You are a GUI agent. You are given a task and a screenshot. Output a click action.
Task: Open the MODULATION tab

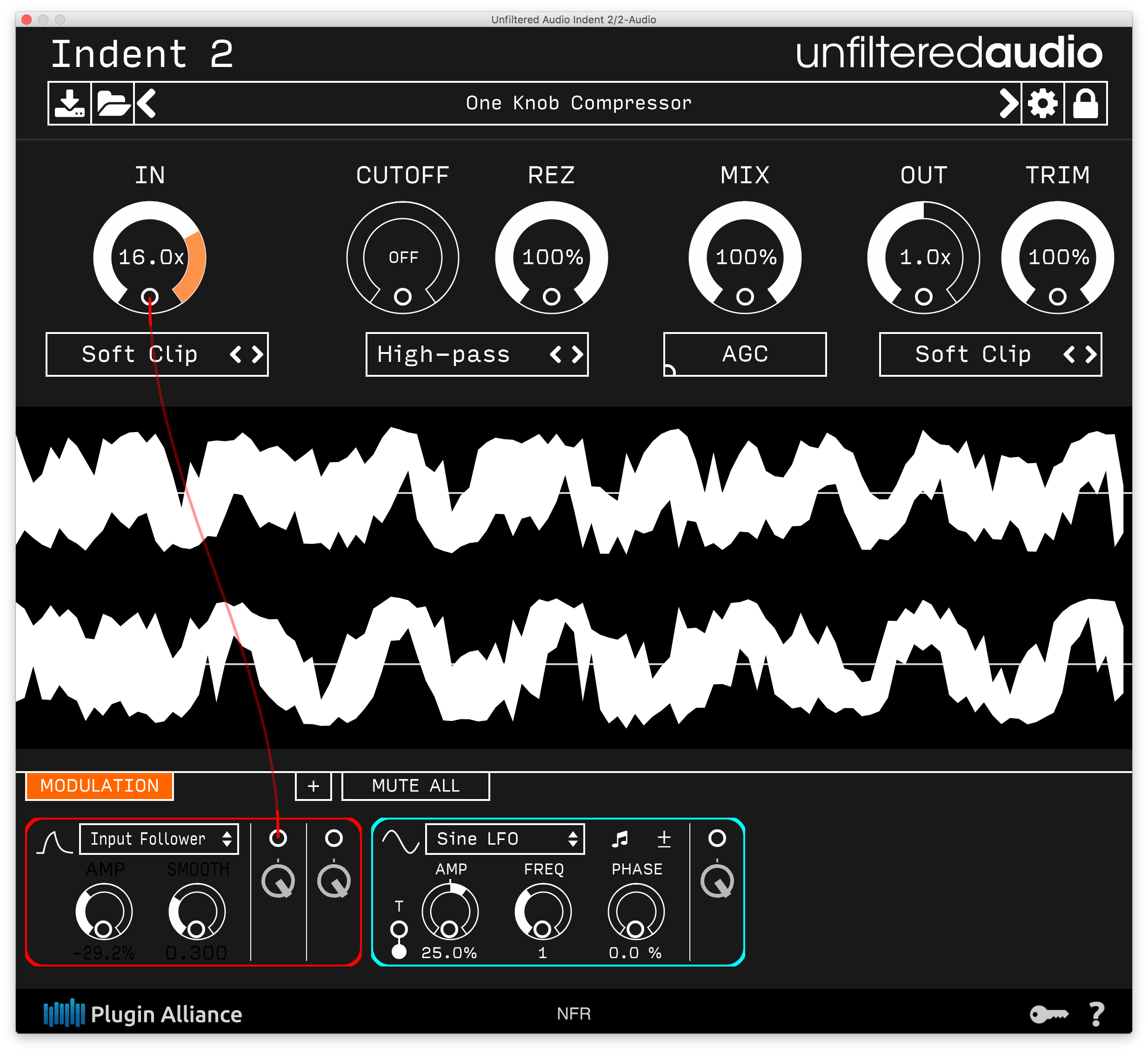click(x=100, y=786)
